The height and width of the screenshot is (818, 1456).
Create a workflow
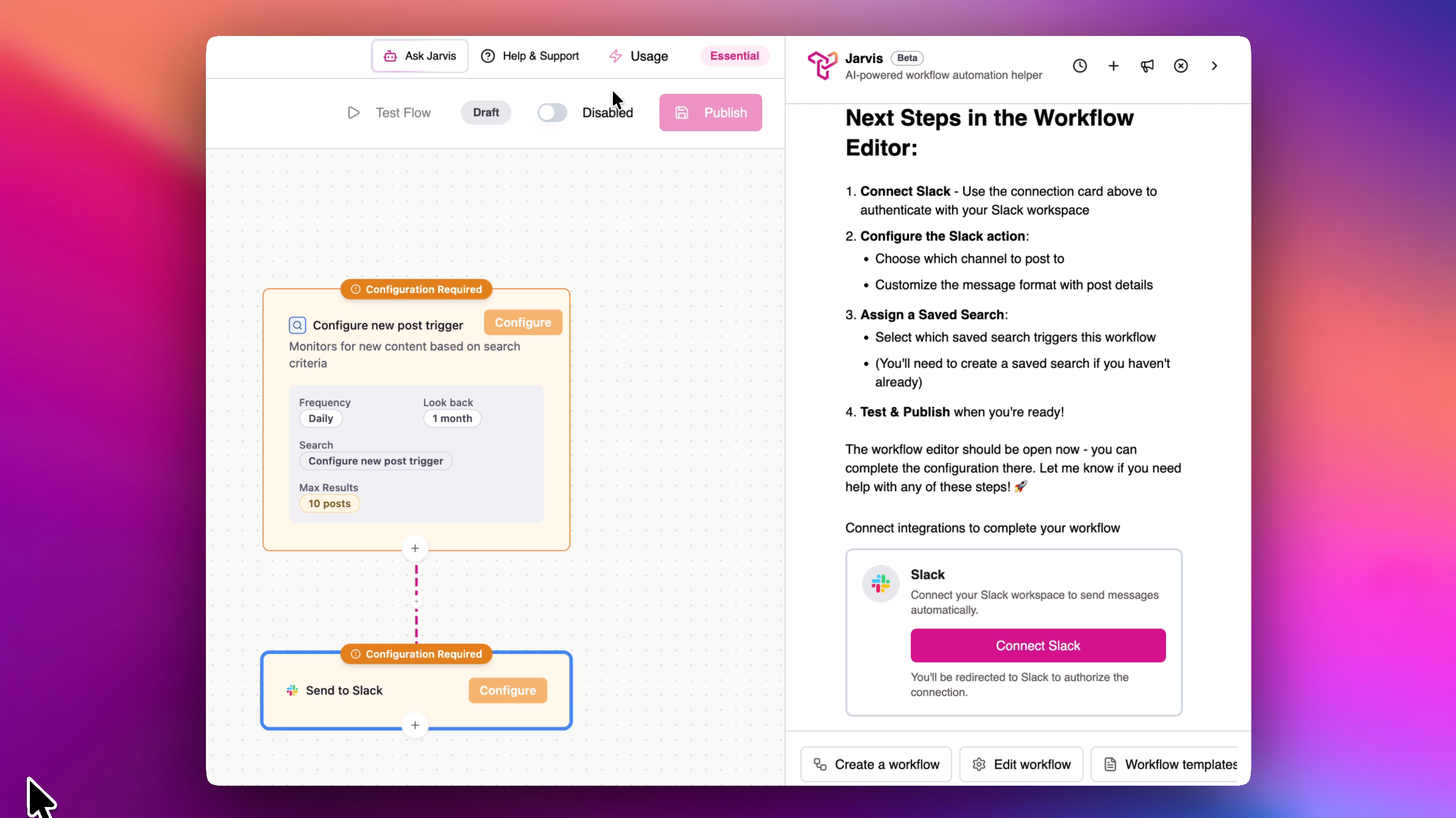[x=876, y=764]
